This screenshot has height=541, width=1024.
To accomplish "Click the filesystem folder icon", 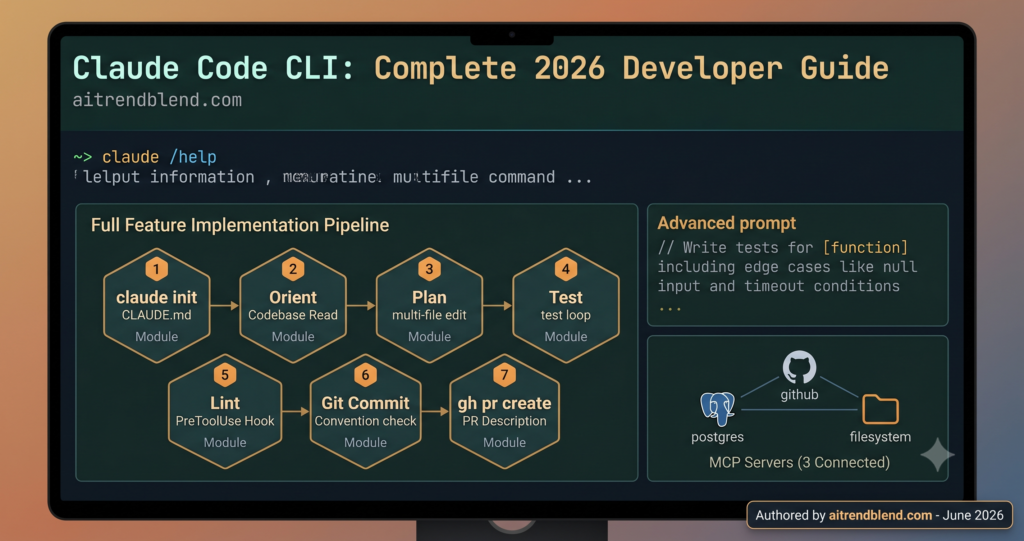I will pos(880,409).
